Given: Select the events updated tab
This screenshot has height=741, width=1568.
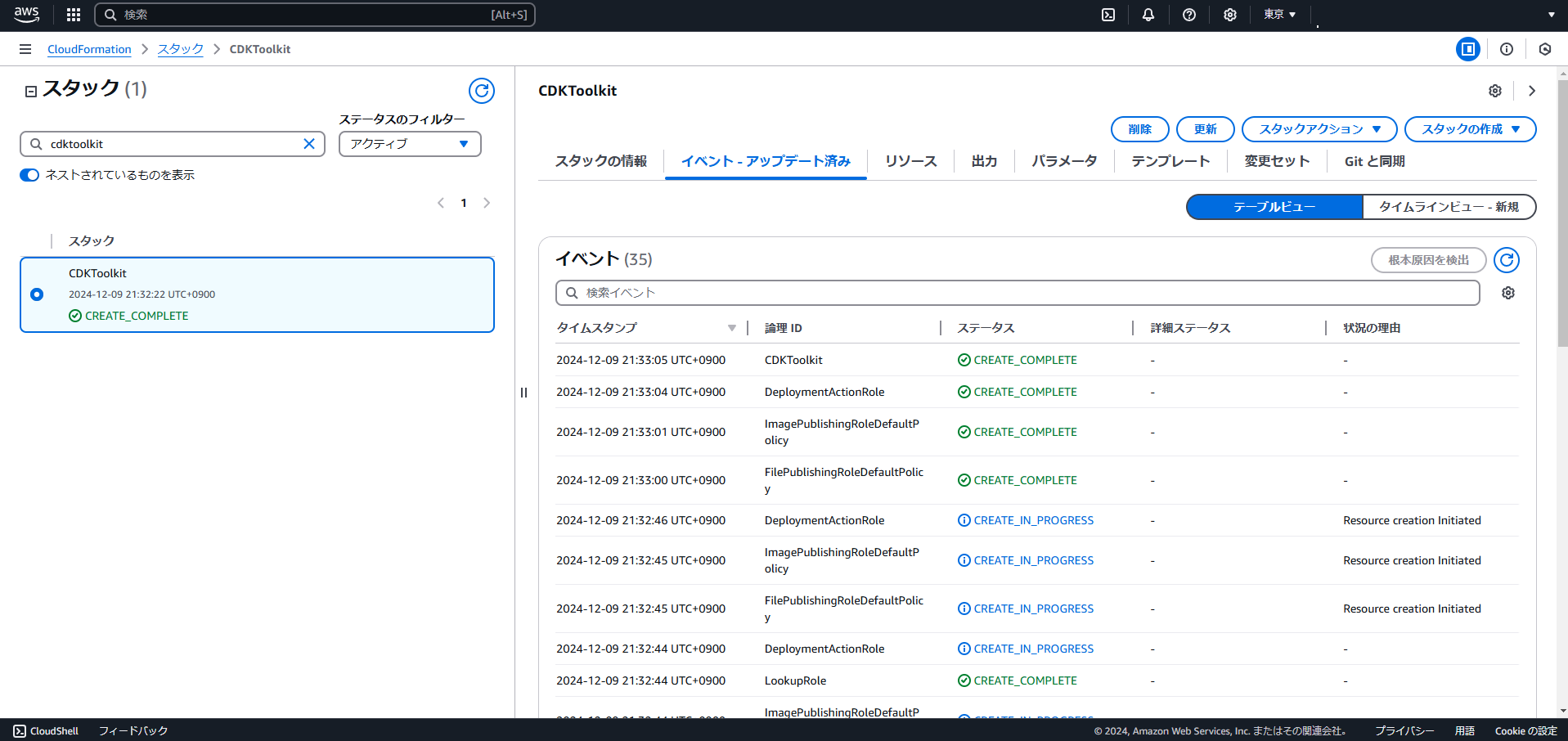Looking at the screenshot, I should tap(766, 161).
